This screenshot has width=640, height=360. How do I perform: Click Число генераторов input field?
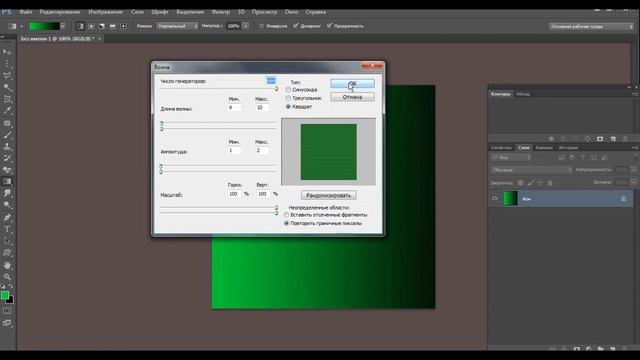[271, 81]
